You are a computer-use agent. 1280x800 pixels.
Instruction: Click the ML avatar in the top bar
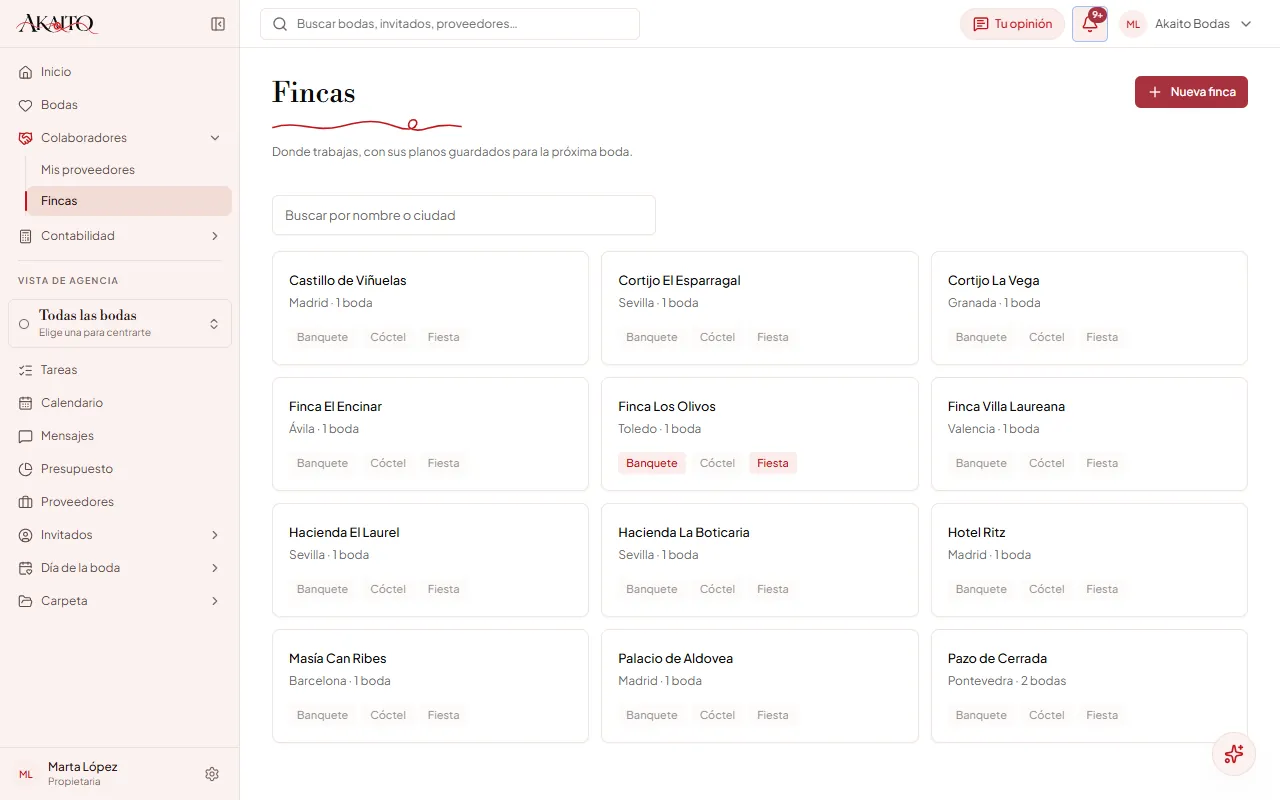[1133, 24]
